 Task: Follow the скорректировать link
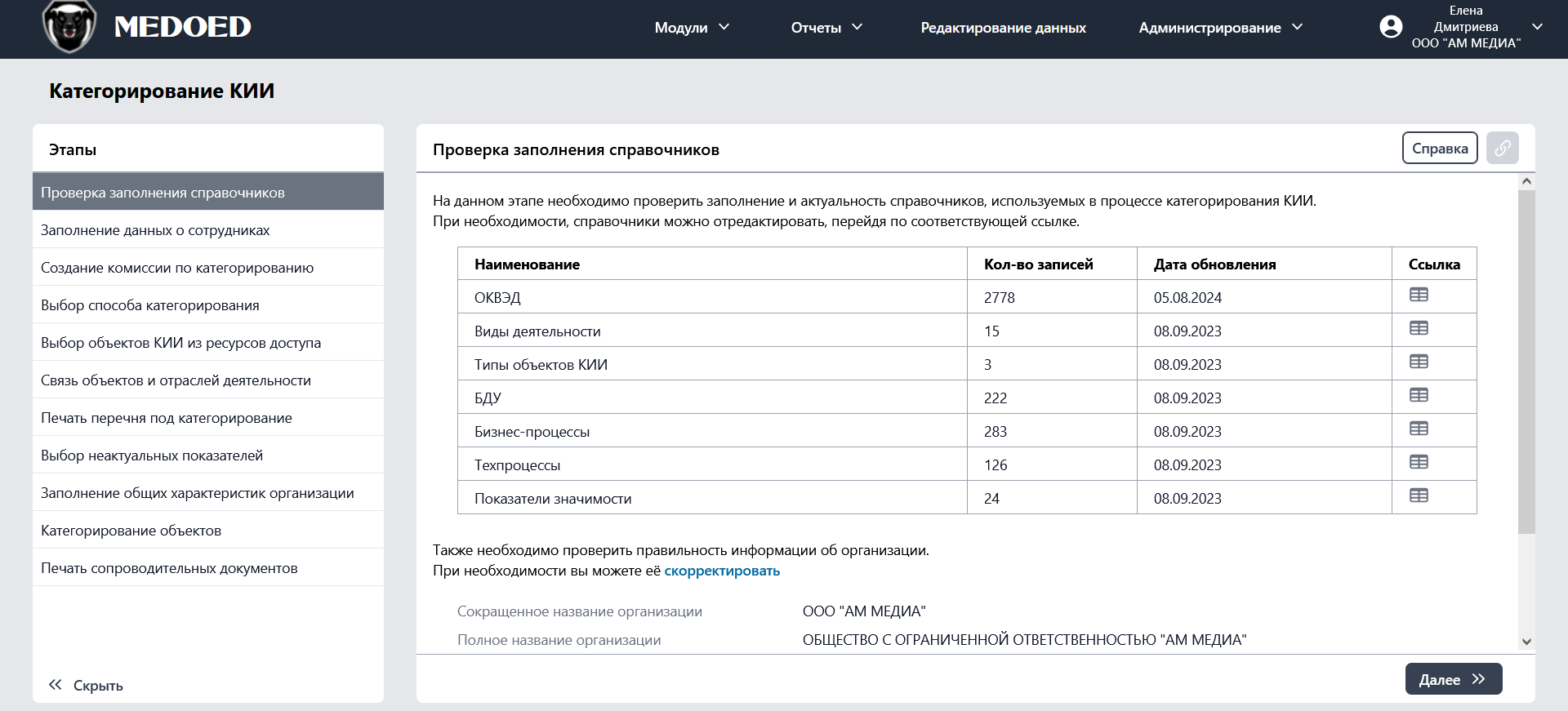coord(722,571)
